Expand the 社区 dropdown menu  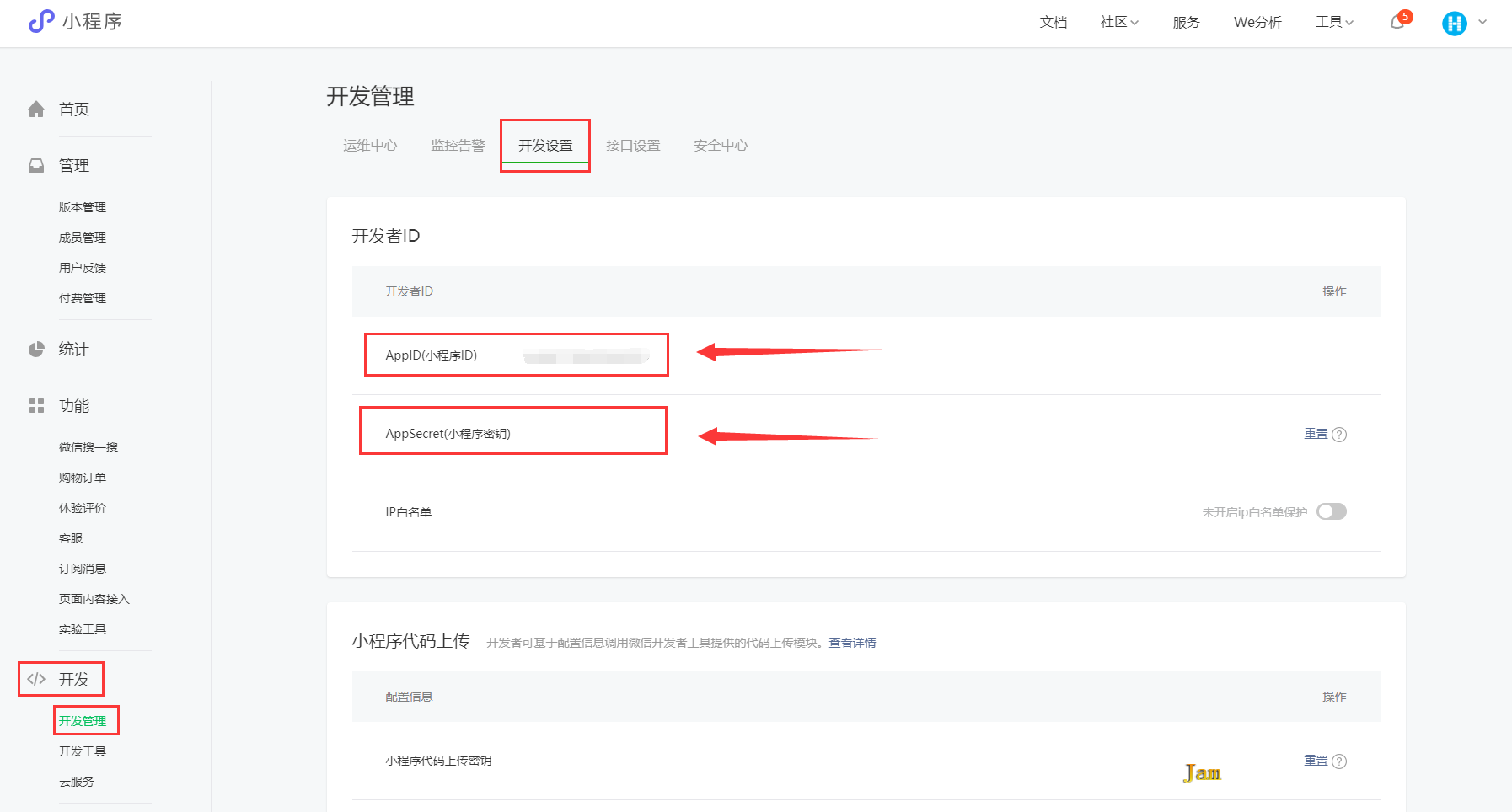click(1119, 22)
